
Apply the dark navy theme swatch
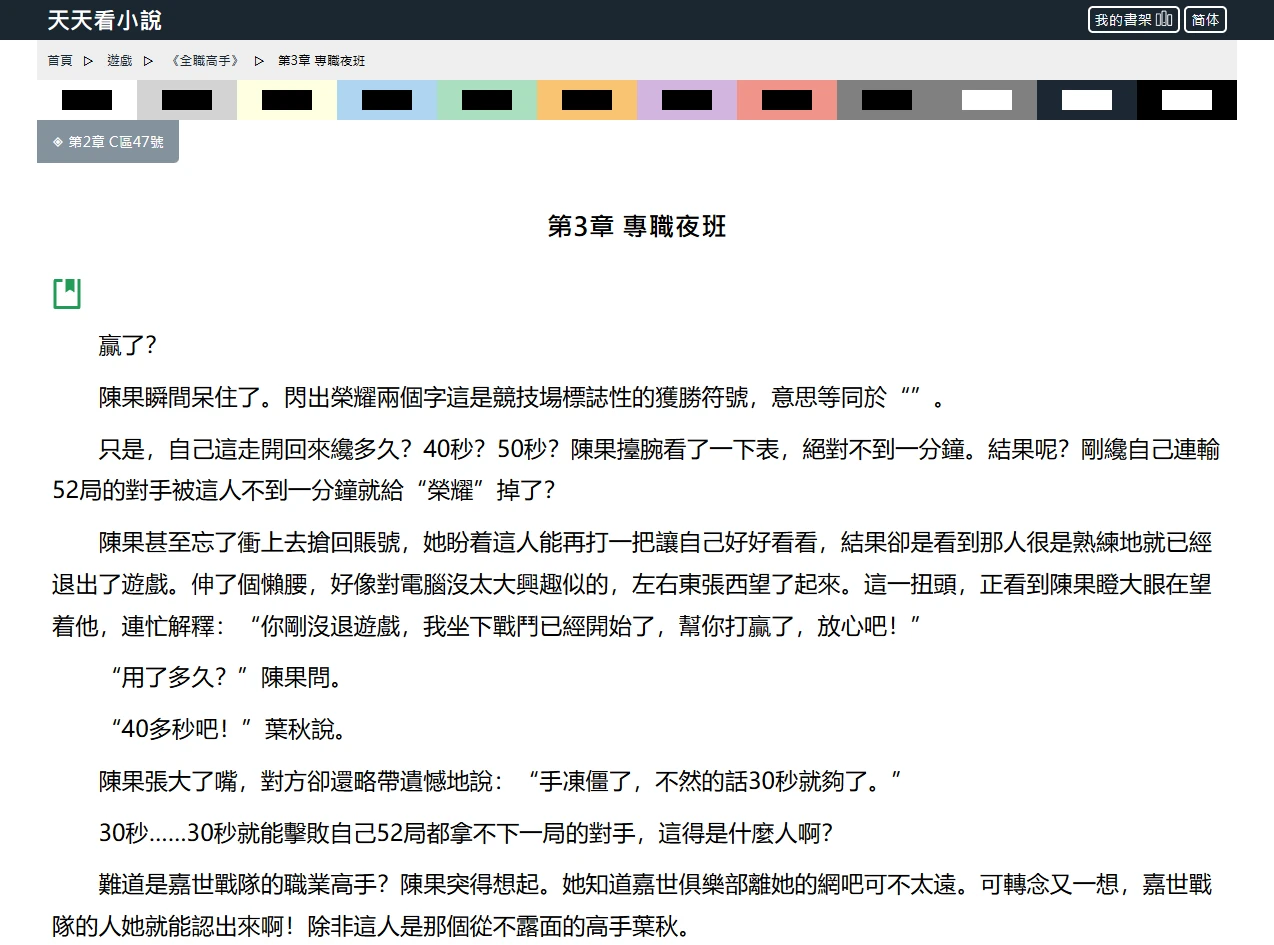coord(1087,100)
